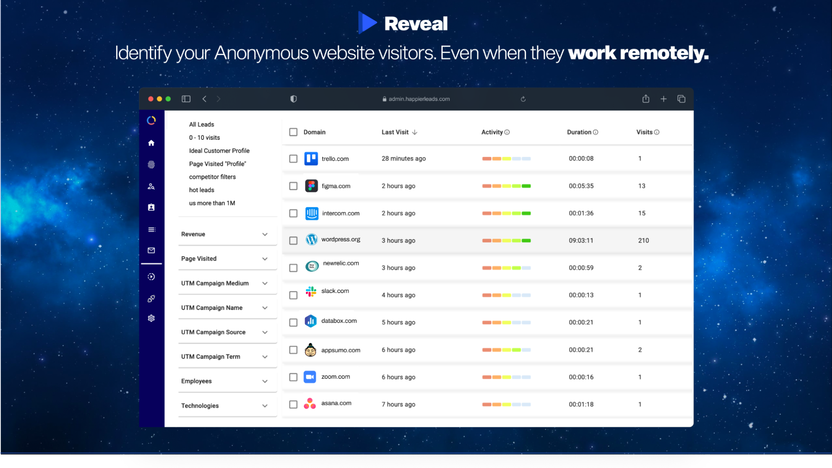Open the settings gear icon in sidebar
Image resolution: width=832 pixels, height=468 pixels.
[x=151, y=318]
